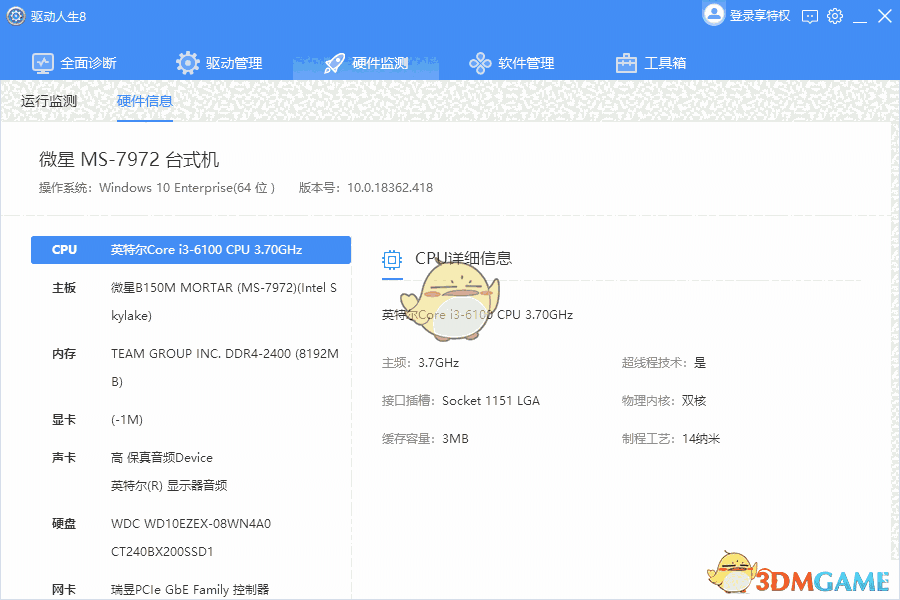
Task: Open 软件管理 software management icon
Action: pos(479,62)
